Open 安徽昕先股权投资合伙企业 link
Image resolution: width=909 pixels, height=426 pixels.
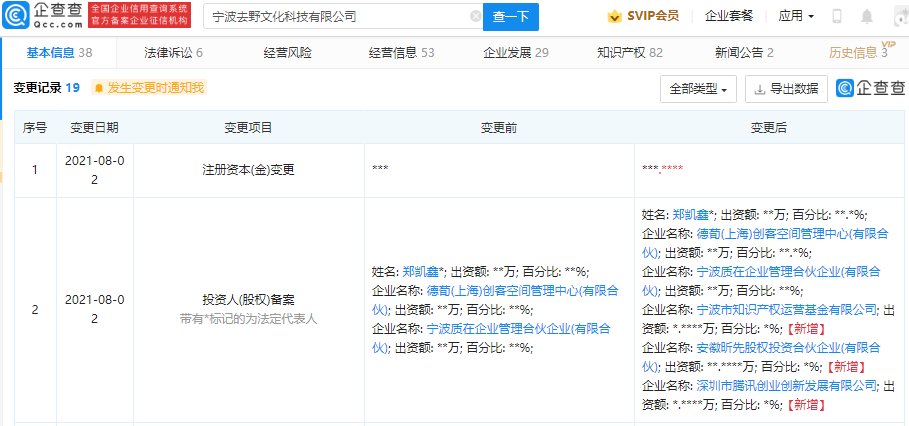click(x=761, y=357)
